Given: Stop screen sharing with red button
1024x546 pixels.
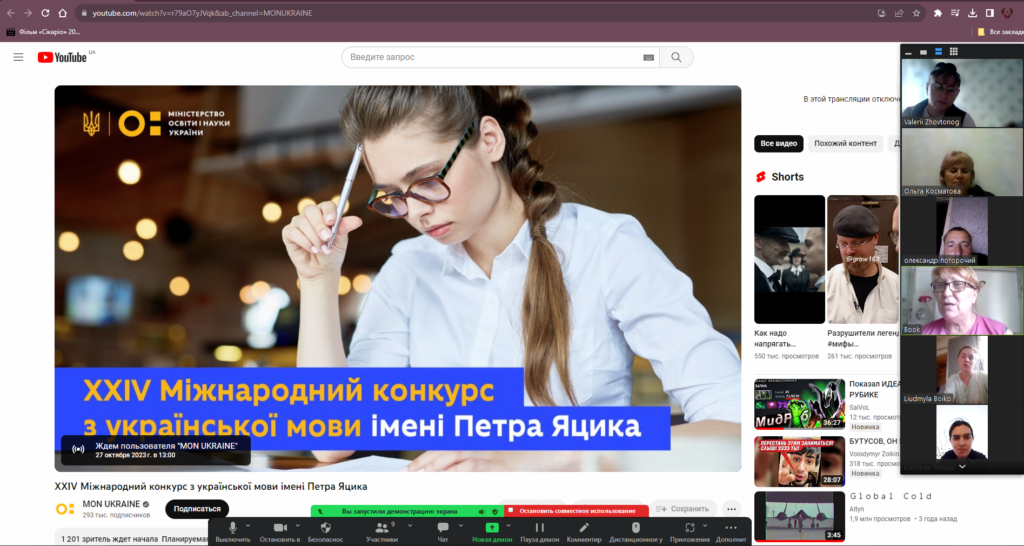Looking at the screenshot, I should tap(575, 511).
